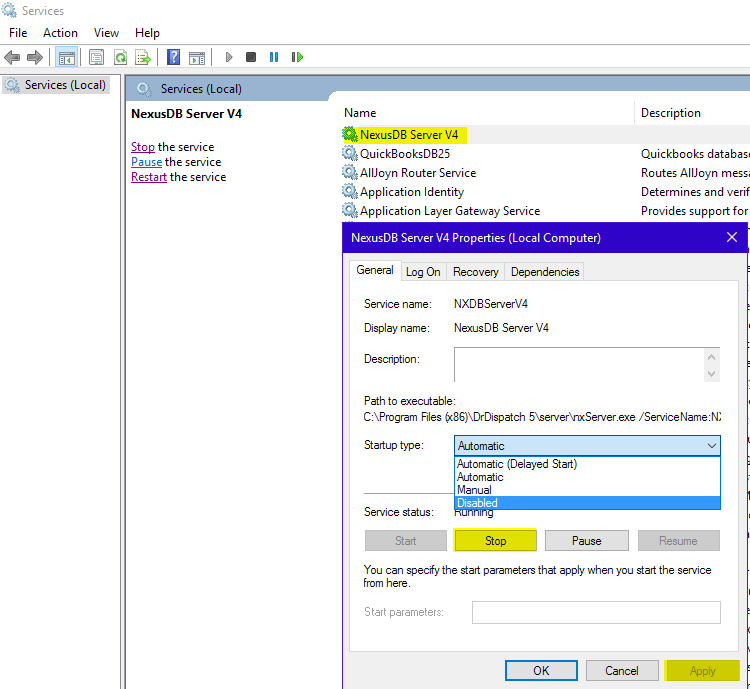Choose Manual startup type option
The image size is (750, 689).
coord(587,490)
